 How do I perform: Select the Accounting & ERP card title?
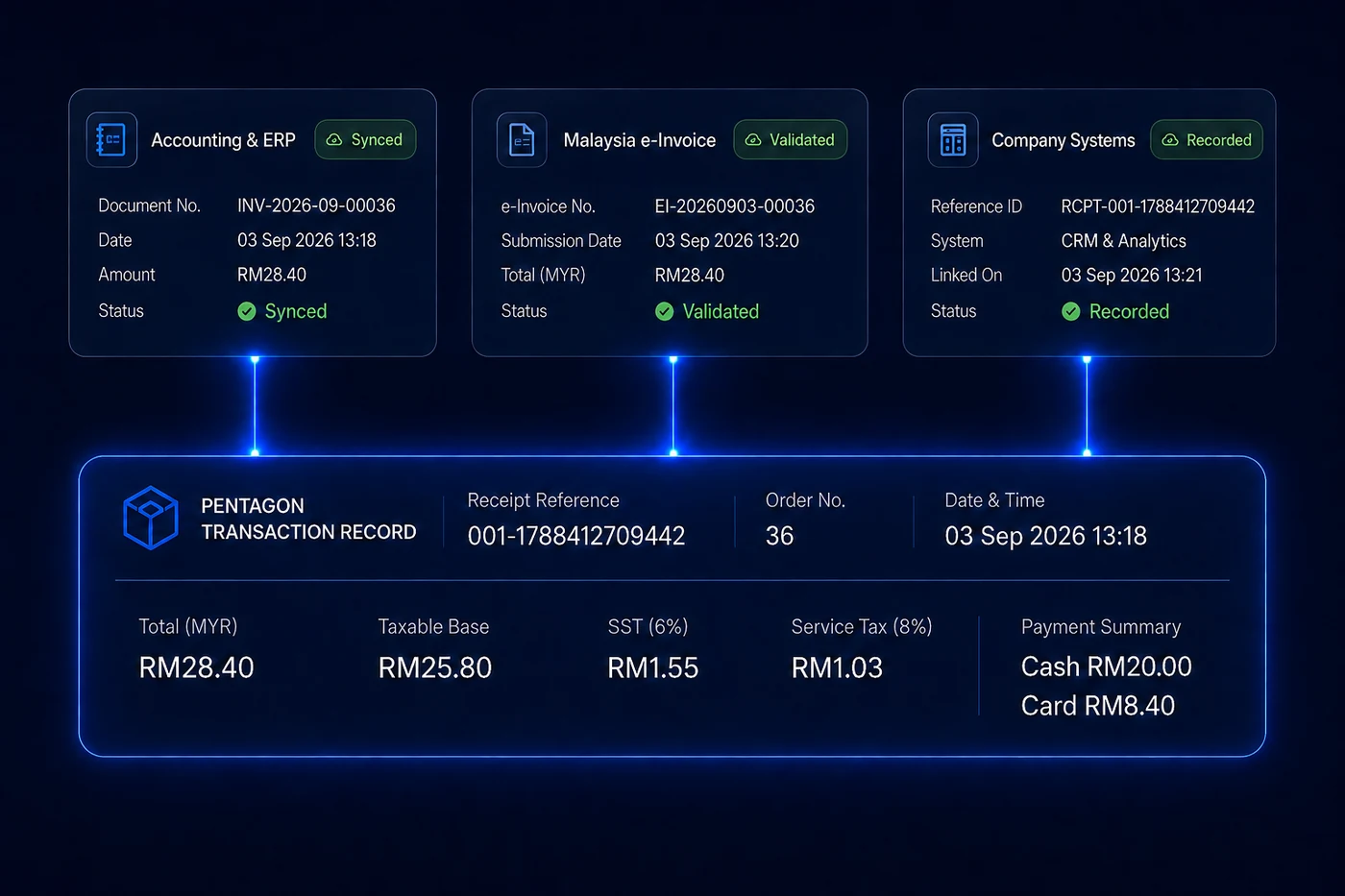click(x=223, y=140)
